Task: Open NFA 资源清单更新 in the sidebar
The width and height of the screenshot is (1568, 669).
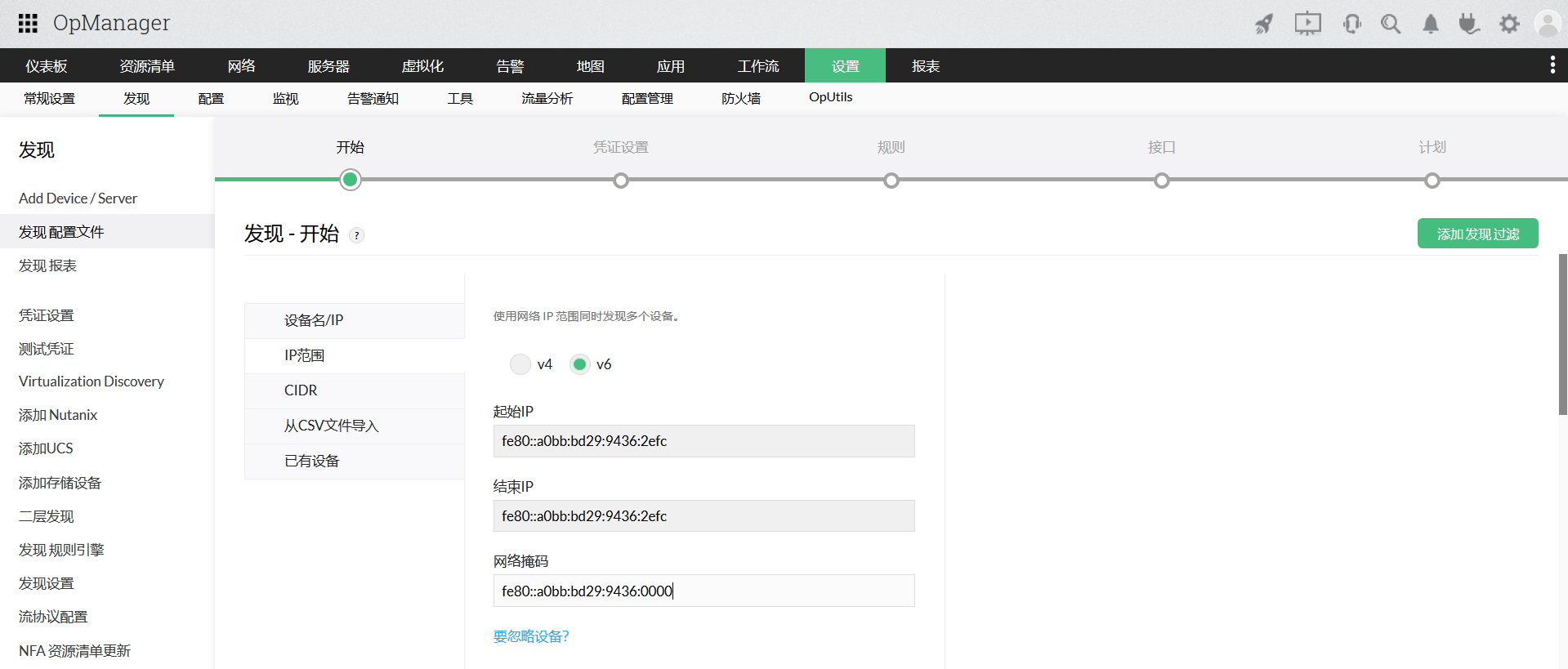Action: [74, 651]
